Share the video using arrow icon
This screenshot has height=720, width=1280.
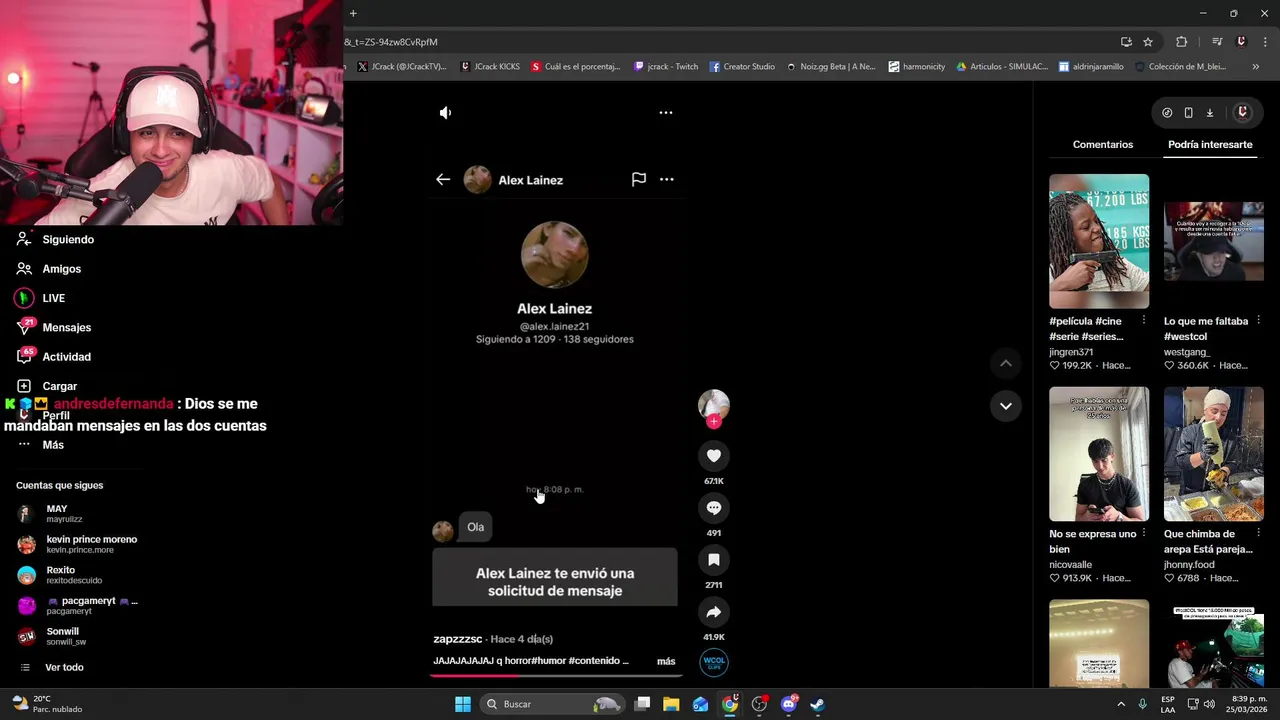click(x=714, y=612)
